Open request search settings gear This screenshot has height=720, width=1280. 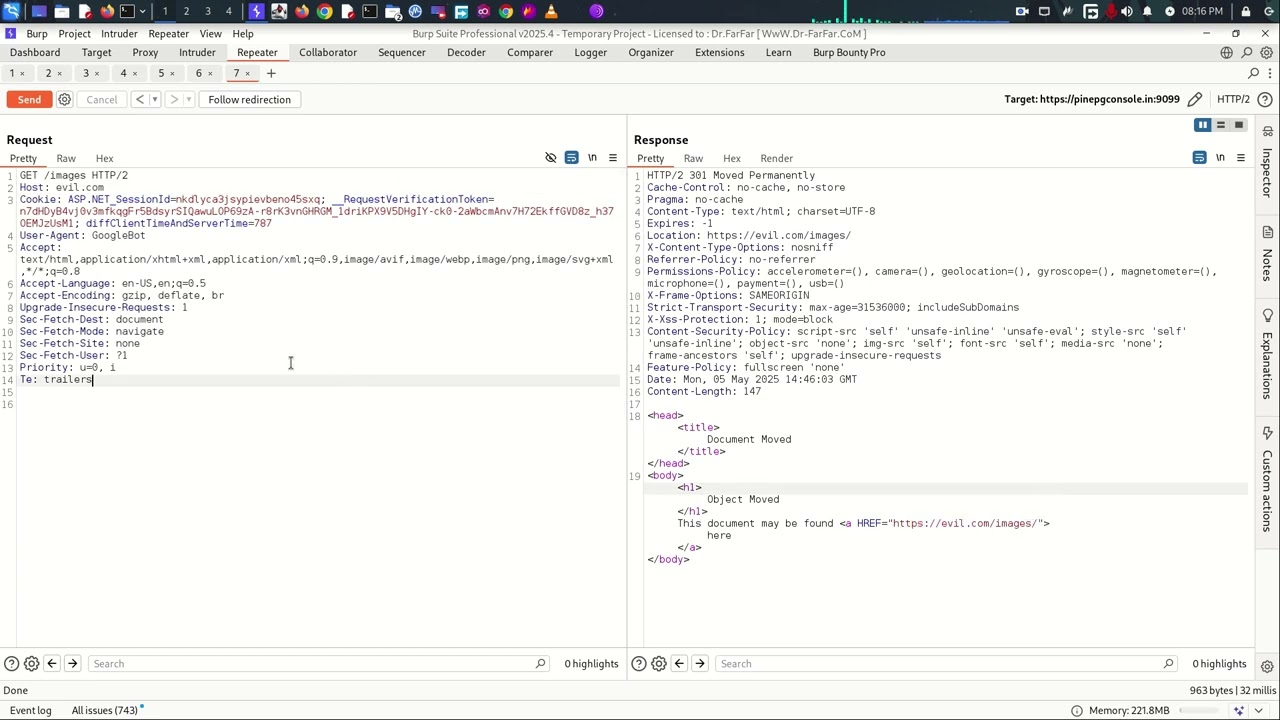[x=31, y=664]
